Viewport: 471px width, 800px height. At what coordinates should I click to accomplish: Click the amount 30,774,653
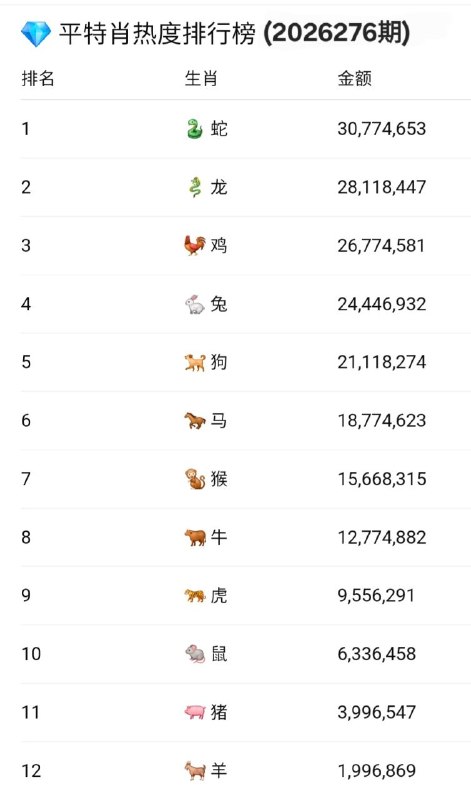(x=381, y=129)
